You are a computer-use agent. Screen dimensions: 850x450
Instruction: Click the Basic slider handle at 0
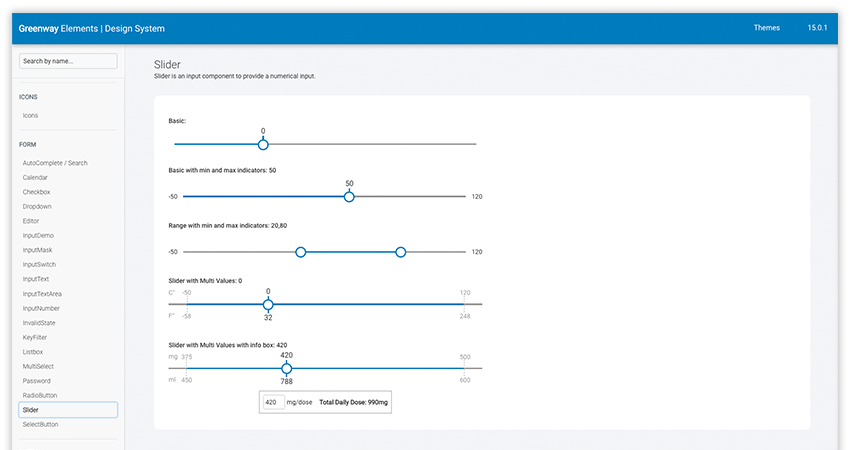point(263,144)
